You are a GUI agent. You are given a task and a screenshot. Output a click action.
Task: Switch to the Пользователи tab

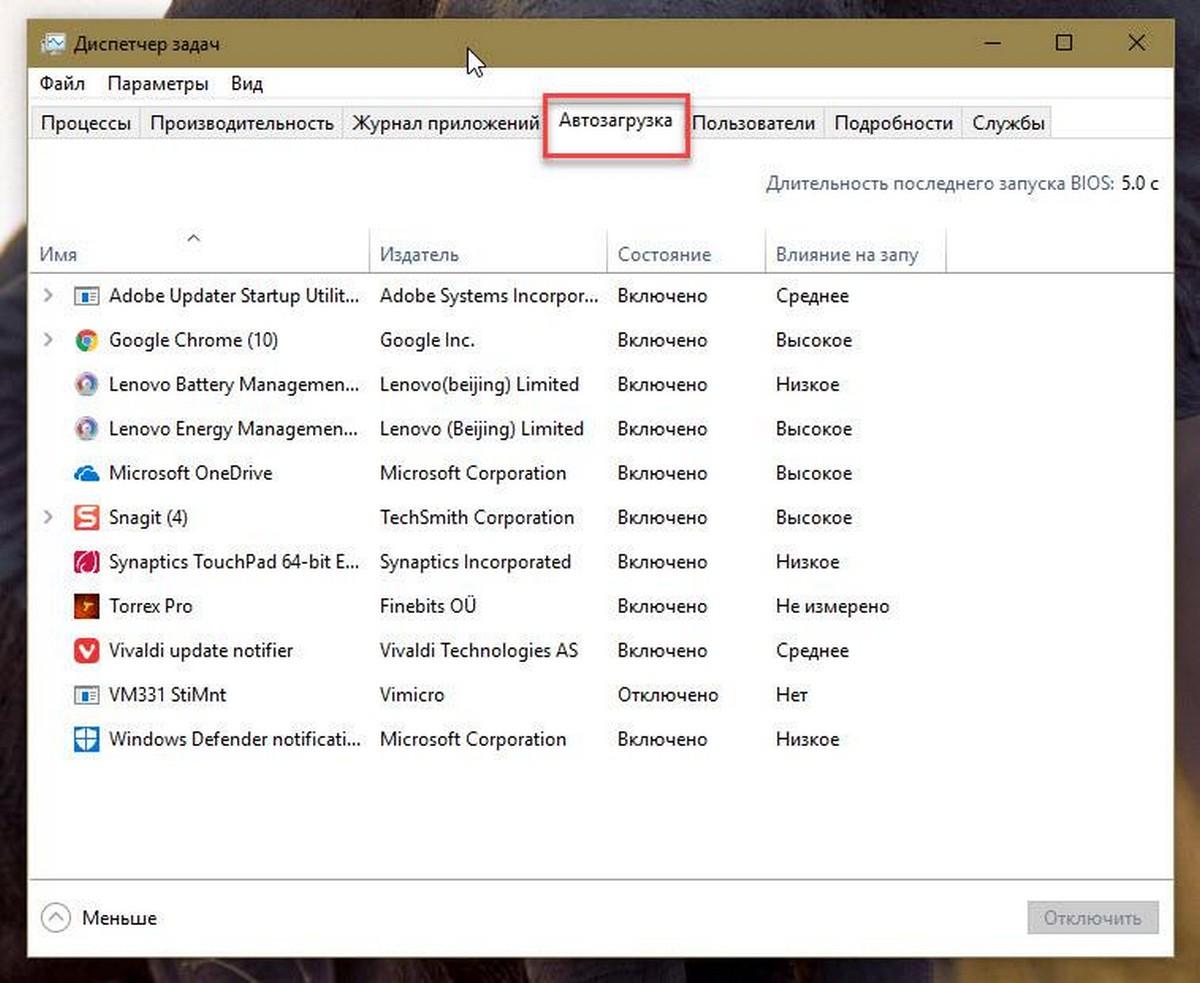coord(754,123)
